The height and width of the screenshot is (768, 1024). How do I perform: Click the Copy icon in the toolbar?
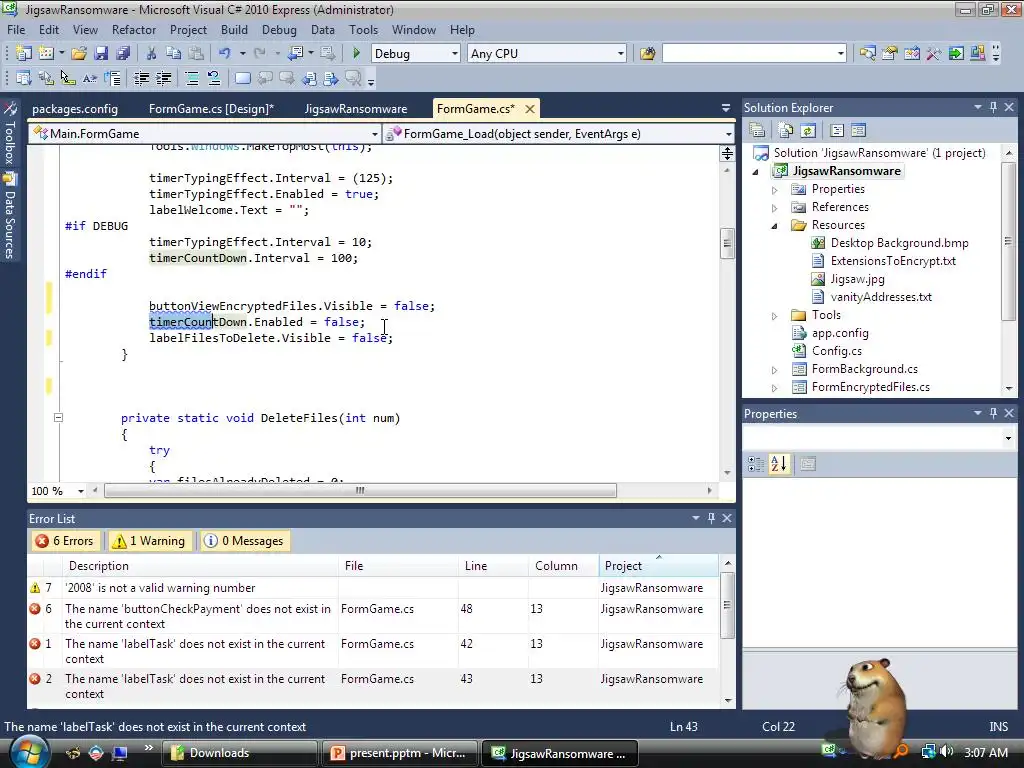click(173, 54)
